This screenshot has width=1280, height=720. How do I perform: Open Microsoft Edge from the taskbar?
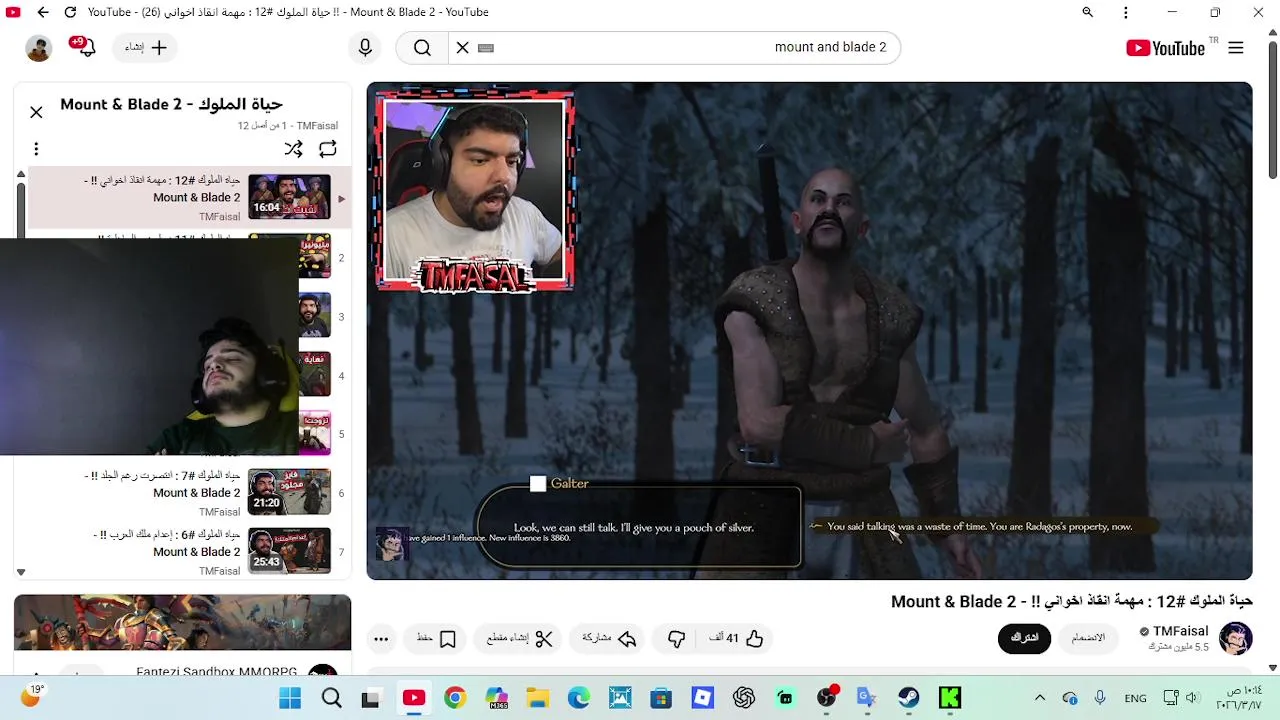pyautogui.click(x=579, y=698)
